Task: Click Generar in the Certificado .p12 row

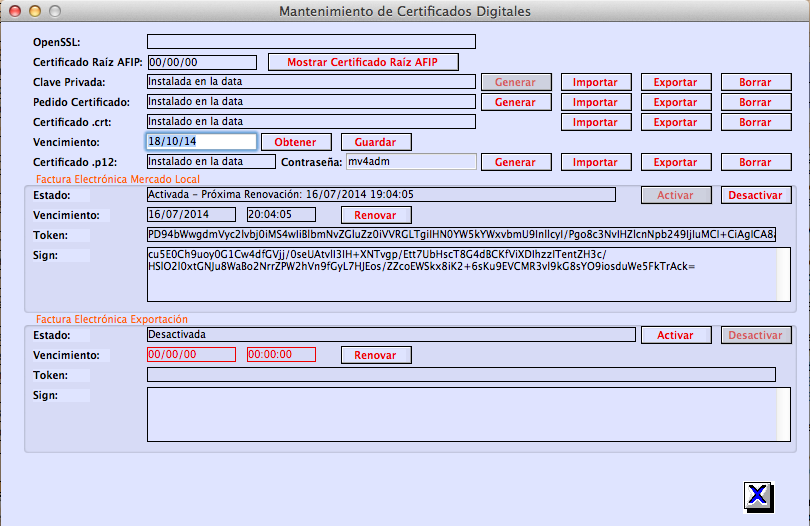Action: 516,162
